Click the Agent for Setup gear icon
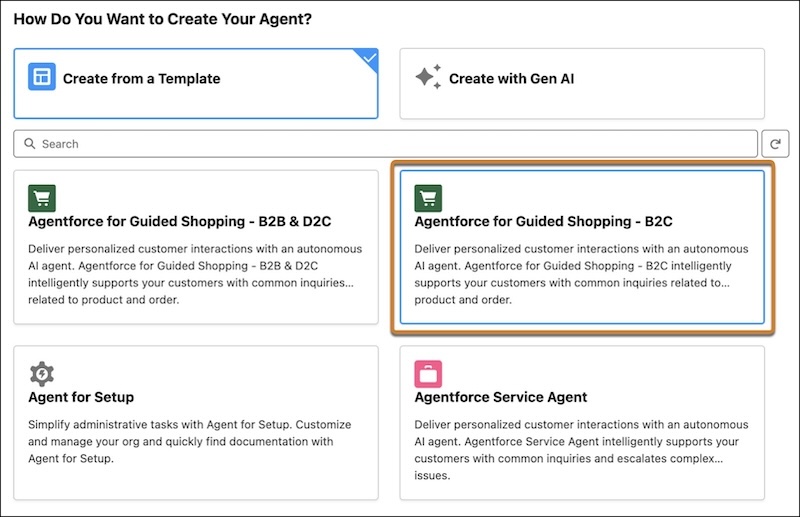 (42, 374)
